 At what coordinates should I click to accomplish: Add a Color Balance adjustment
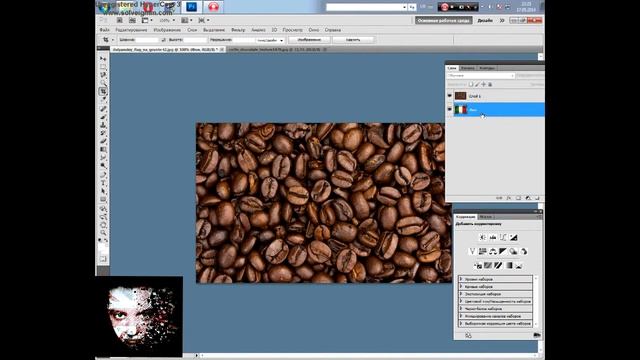coord(493,251)
